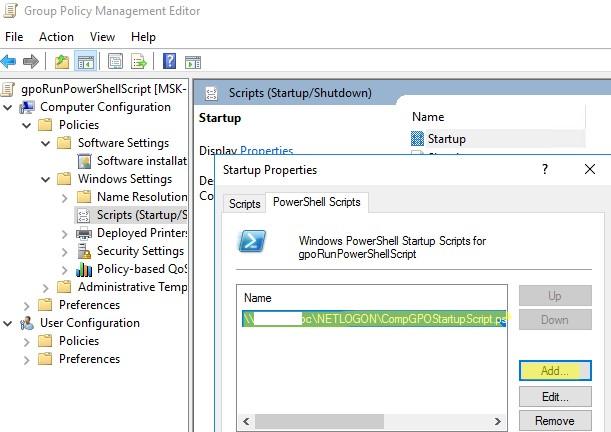Image resolution: width=611 pixels, height=432 pixels.
Task: Toggle the Show/Hide Console Tree icon
Action: pos(85,62)
